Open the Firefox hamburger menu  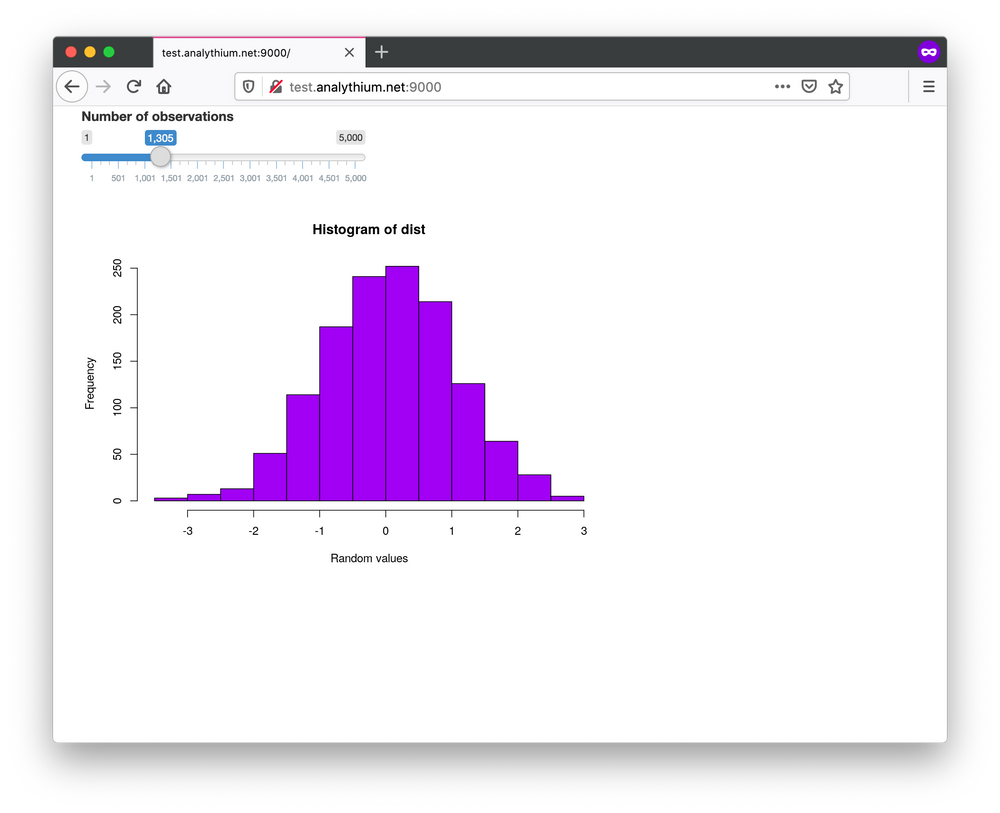click(928, 86)
